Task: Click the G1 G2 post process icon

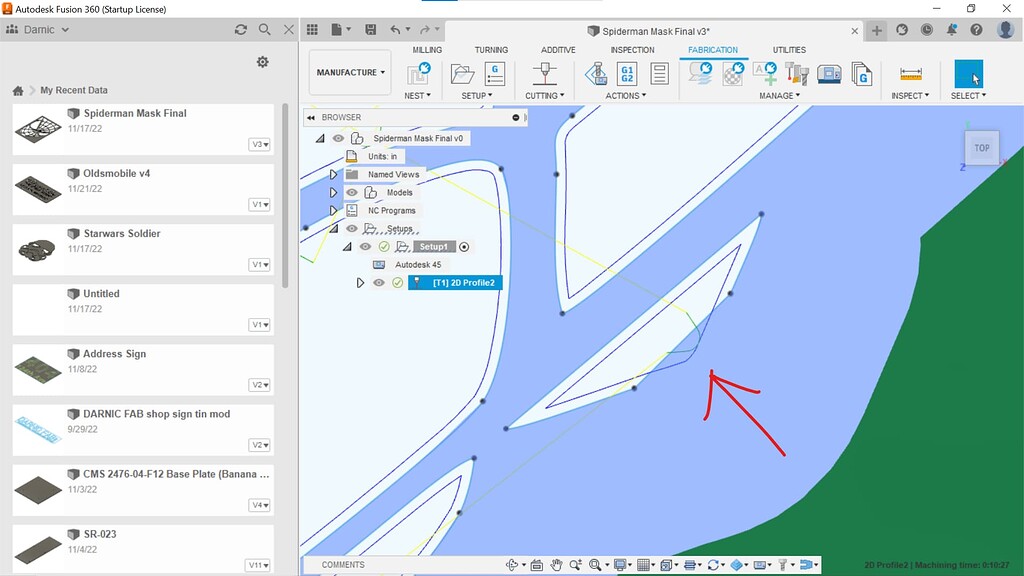Action: click(x=629, y=72)
